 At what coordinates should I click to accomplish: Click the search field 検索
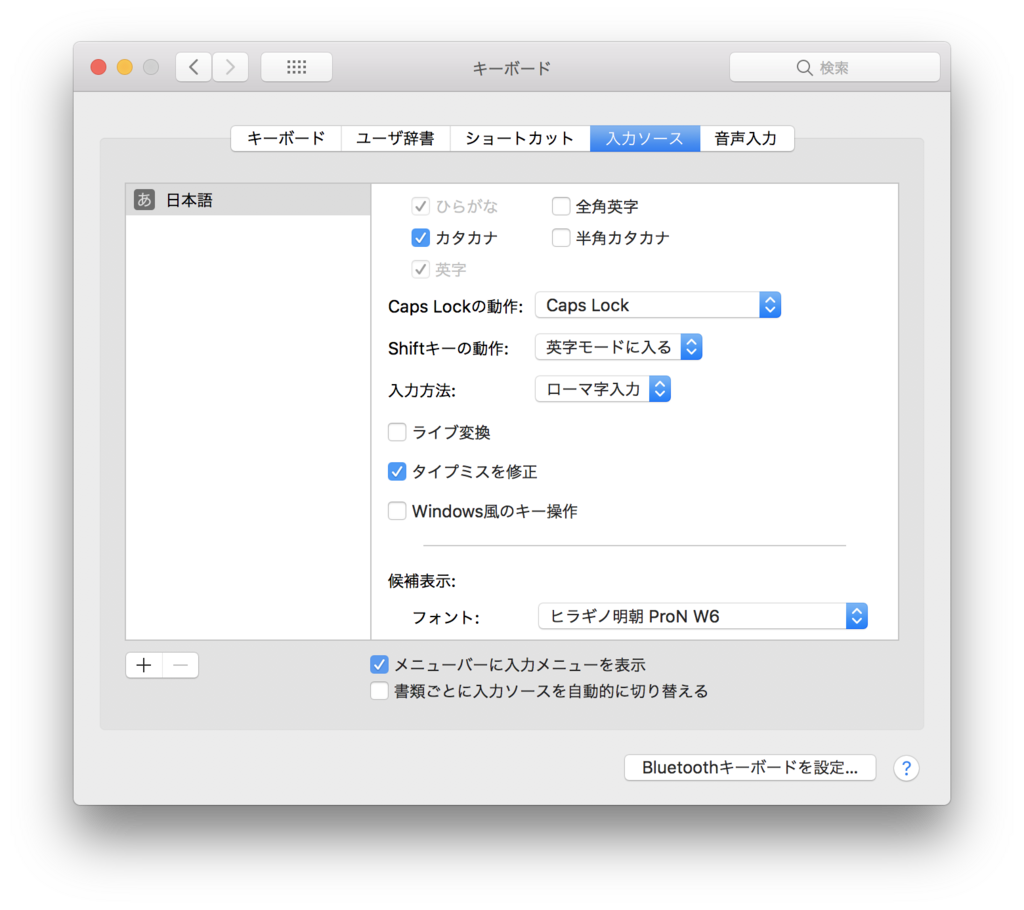(835, 67)
